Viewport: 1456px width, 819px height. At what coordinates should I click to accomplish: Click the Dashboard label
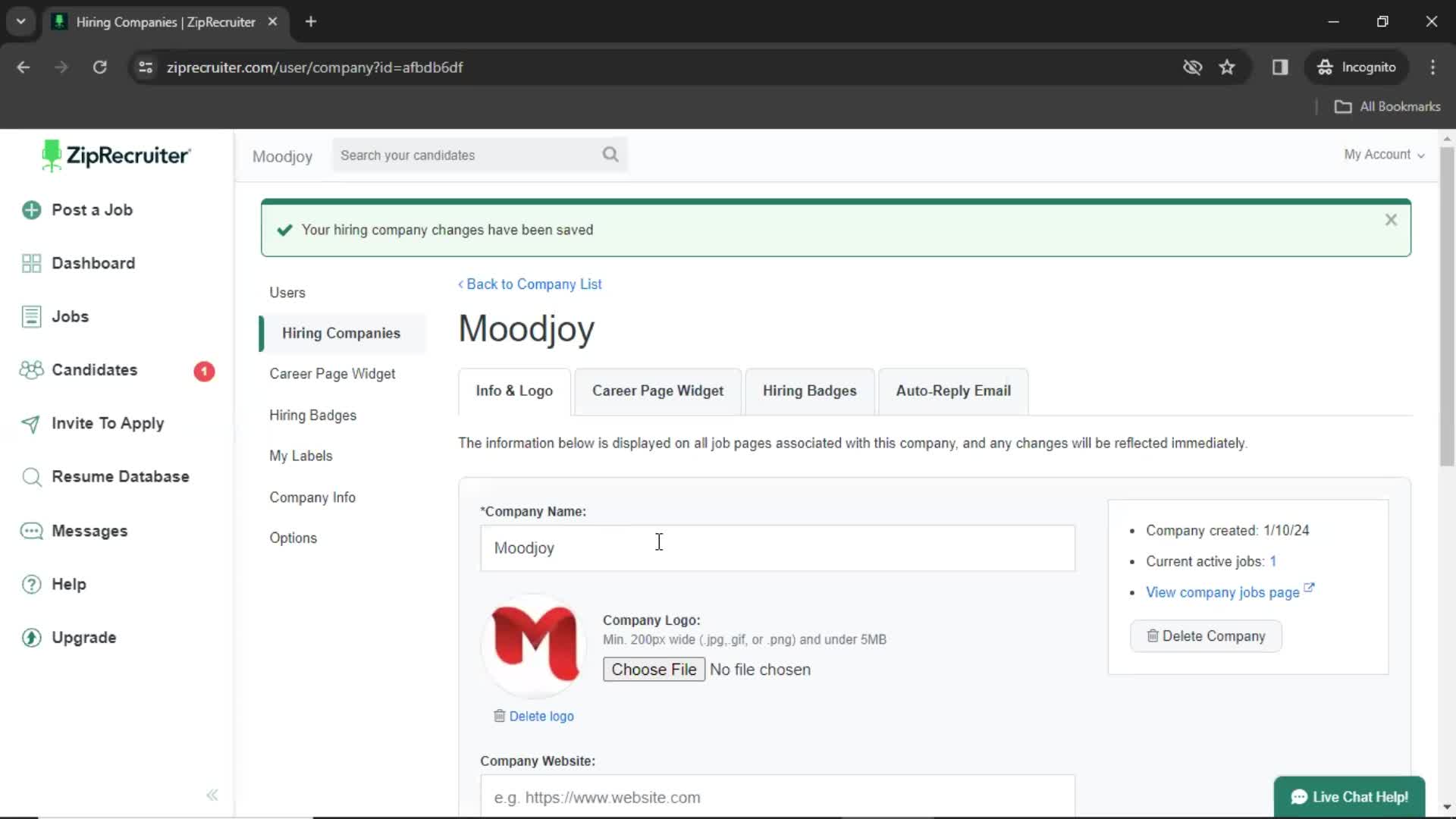(93, 263)
